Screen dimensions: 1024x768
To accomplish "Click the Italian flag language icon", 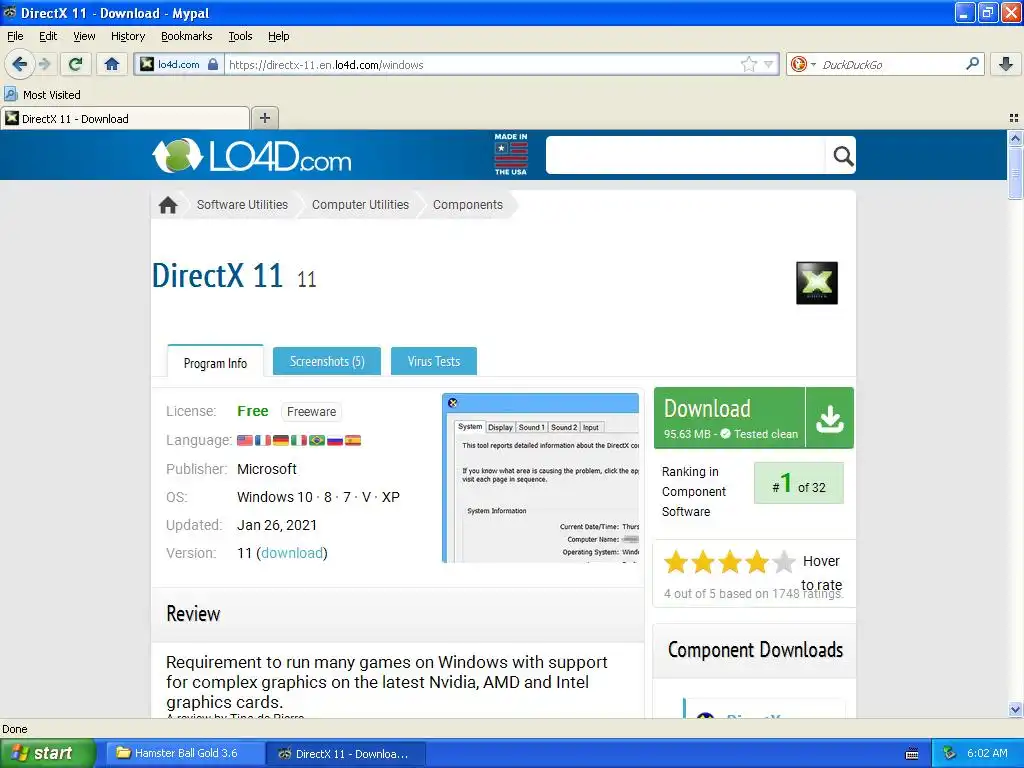I will pos(298,440).
